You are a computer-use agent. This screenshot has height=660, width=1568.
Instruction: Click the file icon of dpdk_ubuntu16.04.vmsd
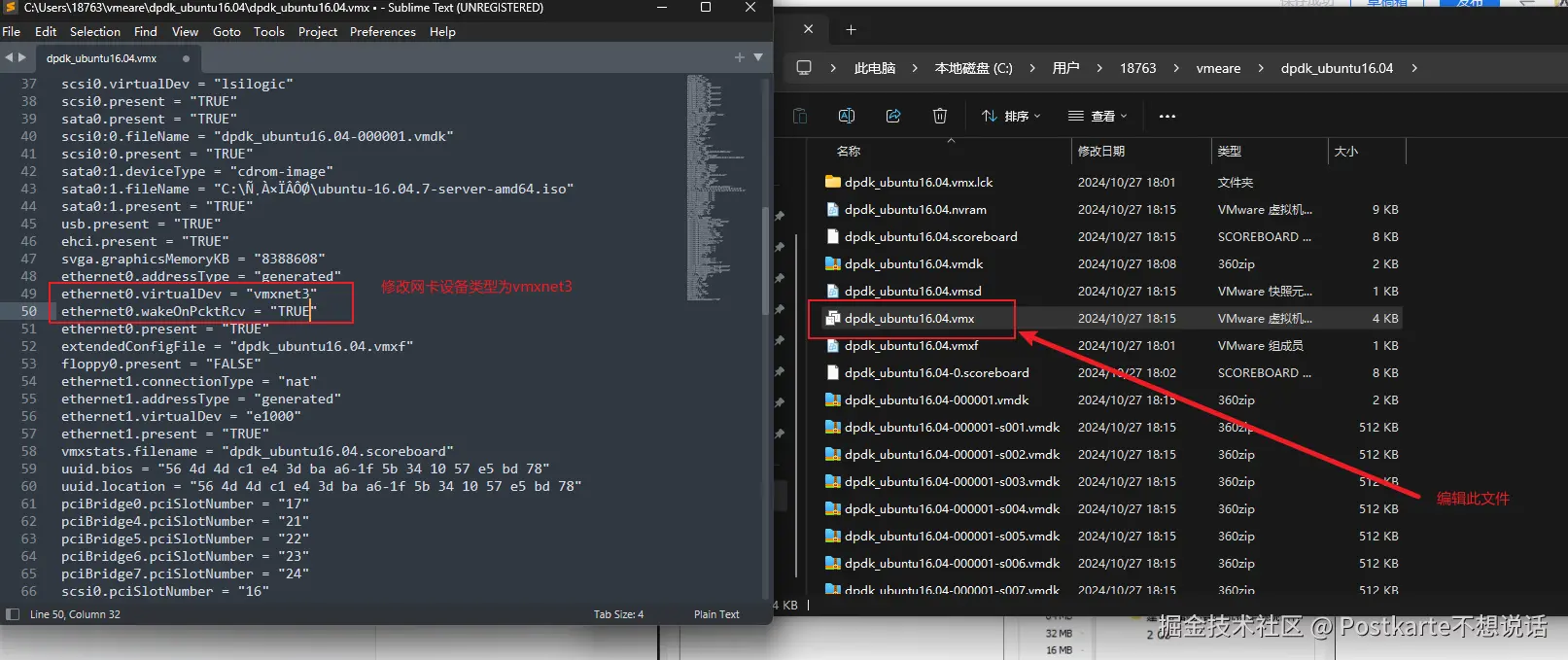click(832, 291)
